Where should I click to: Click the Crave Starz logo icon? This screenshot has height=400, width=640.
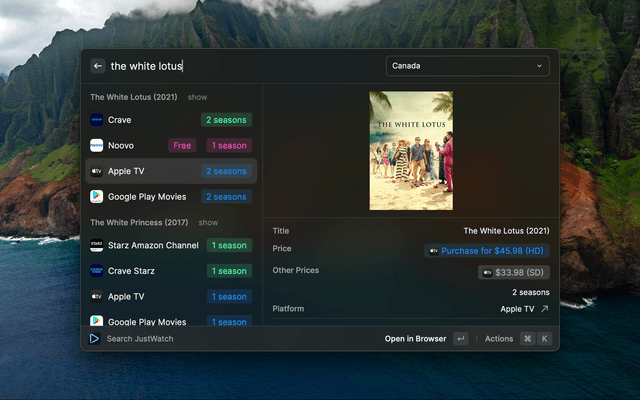[97, 271]
